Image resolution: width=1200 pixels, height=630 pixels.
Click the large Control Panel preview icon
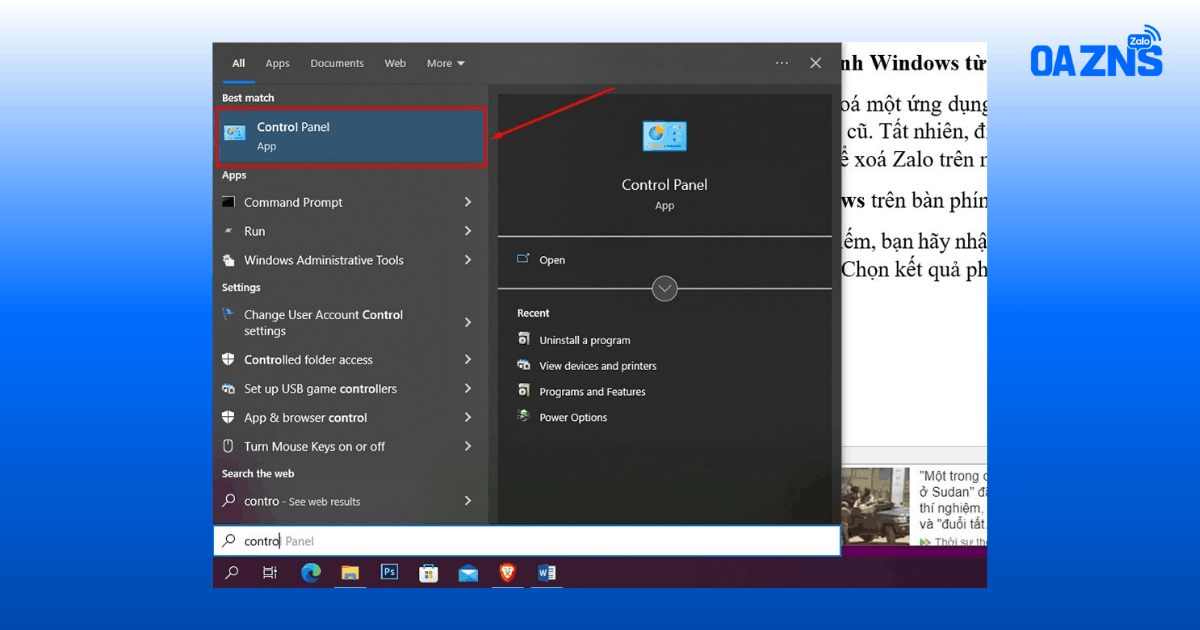[x=665, y=136]
